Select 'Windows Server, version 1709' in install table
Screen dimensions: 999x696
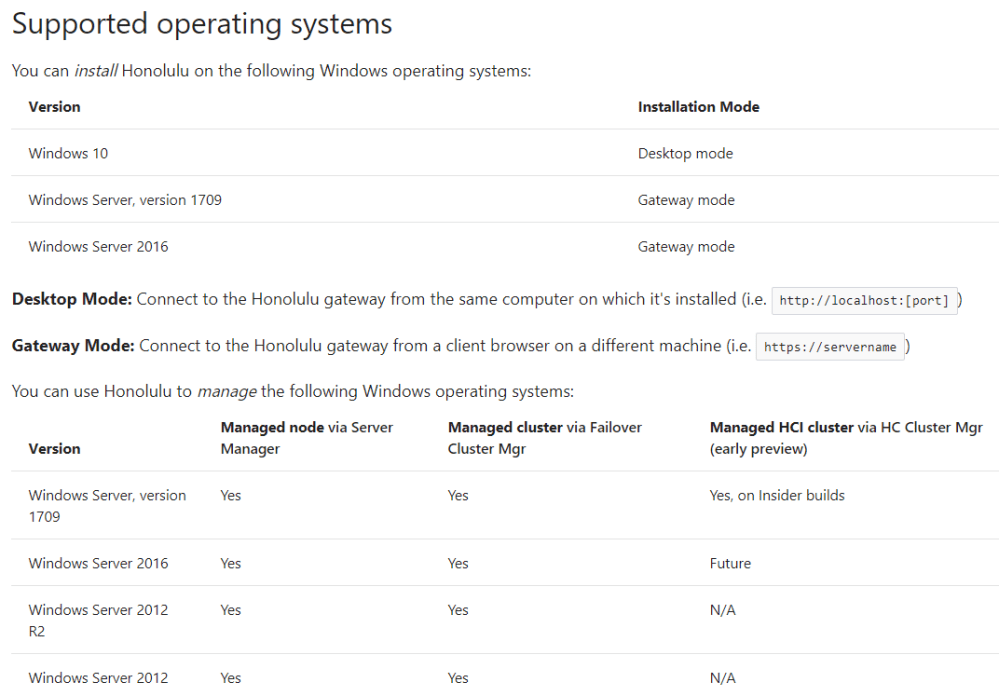(125, 200)
